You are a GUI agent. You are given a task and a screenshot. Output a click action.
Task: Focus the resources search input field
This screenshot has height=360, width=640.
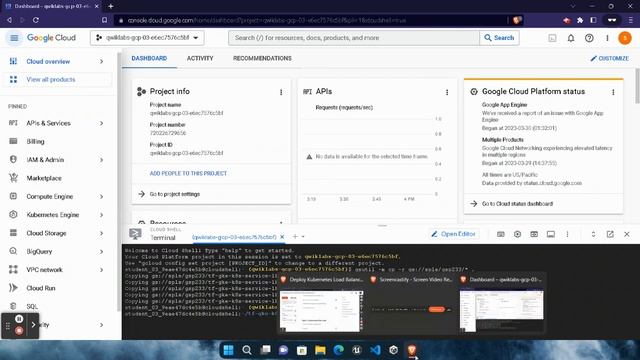coord(354,38)
